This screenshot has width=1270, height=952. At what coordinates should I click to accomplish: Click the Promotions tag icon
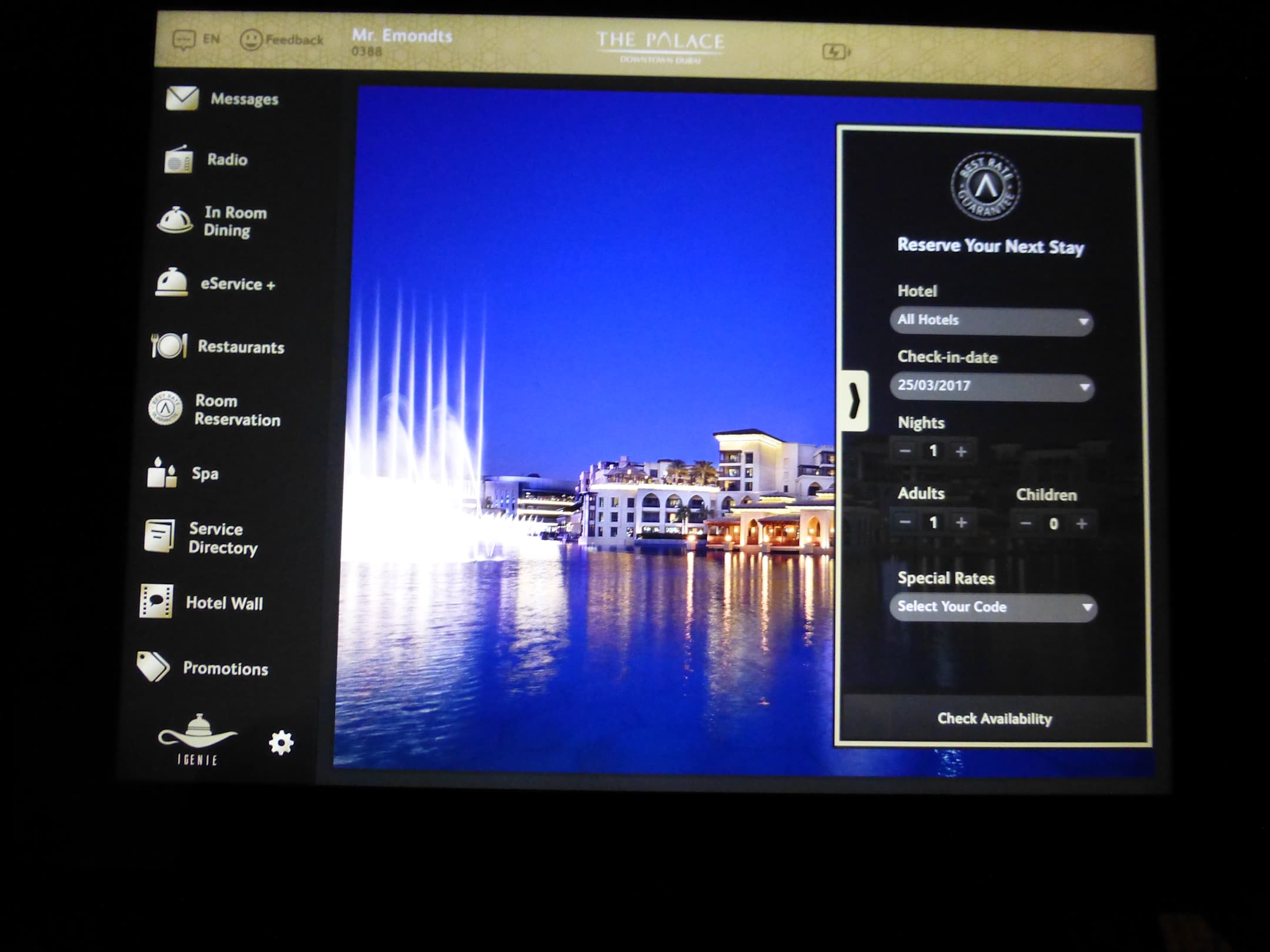(x=153, y=667)
